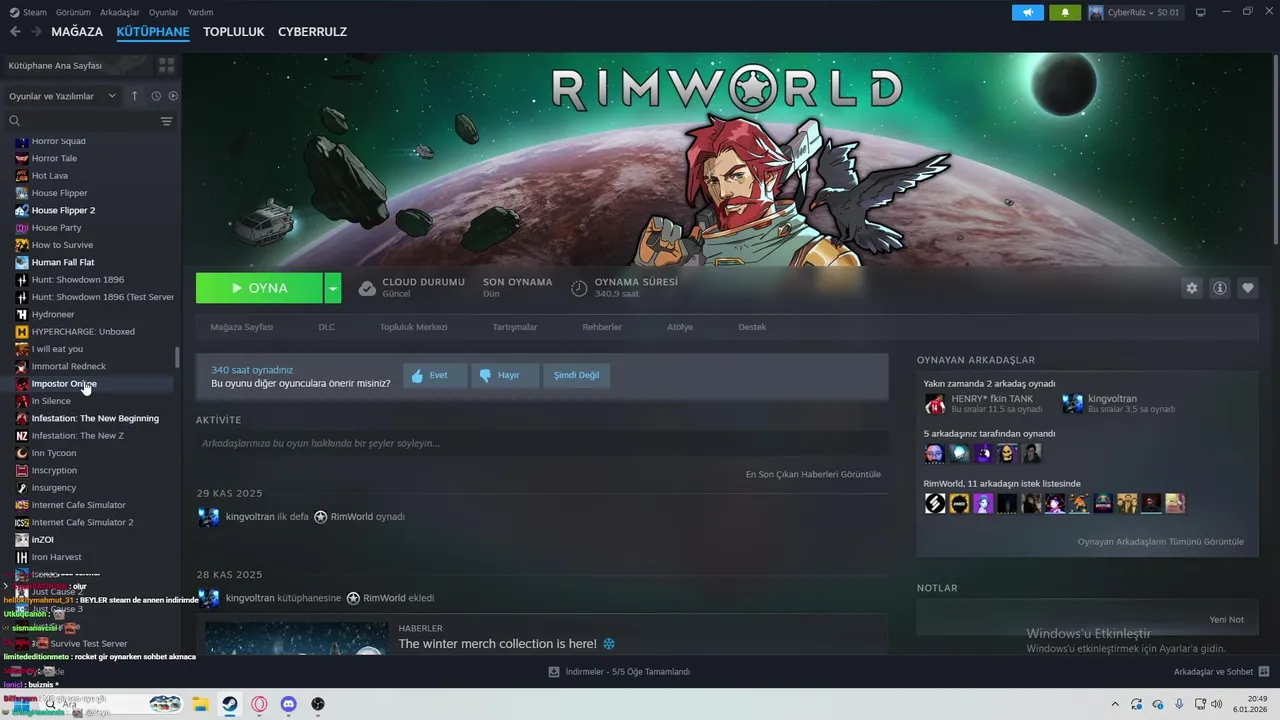Open Destek support link
1280x720 pixels.
(752, 327)
